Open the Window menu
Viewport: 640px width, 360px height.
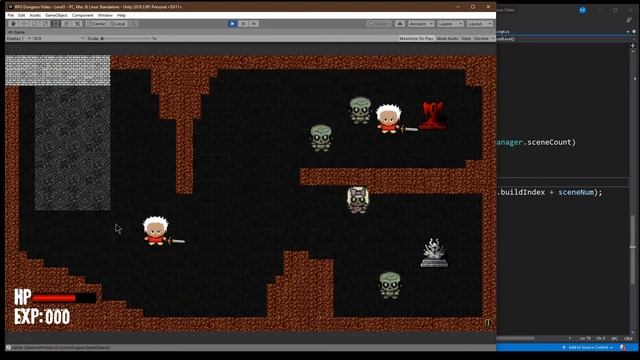pos(105,15)
